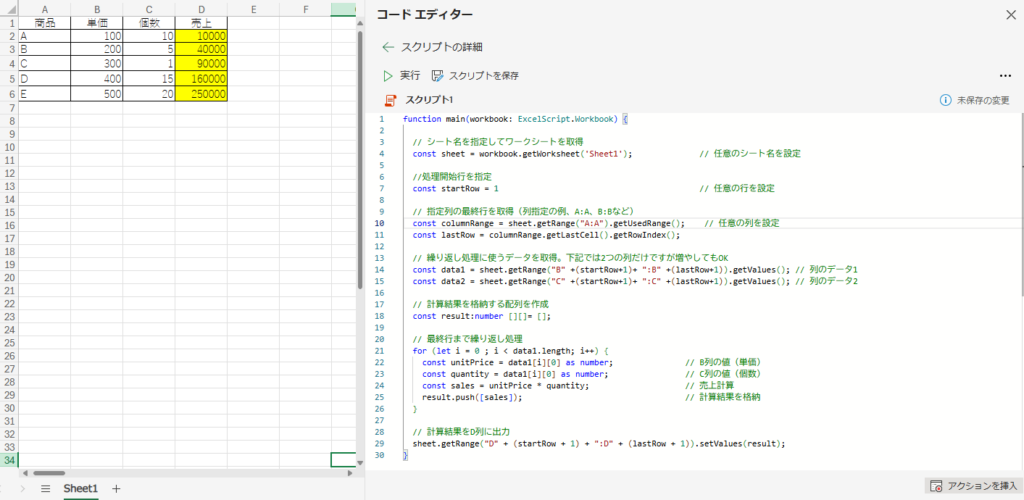
Task: Select column A header
Action: [44, 9]
